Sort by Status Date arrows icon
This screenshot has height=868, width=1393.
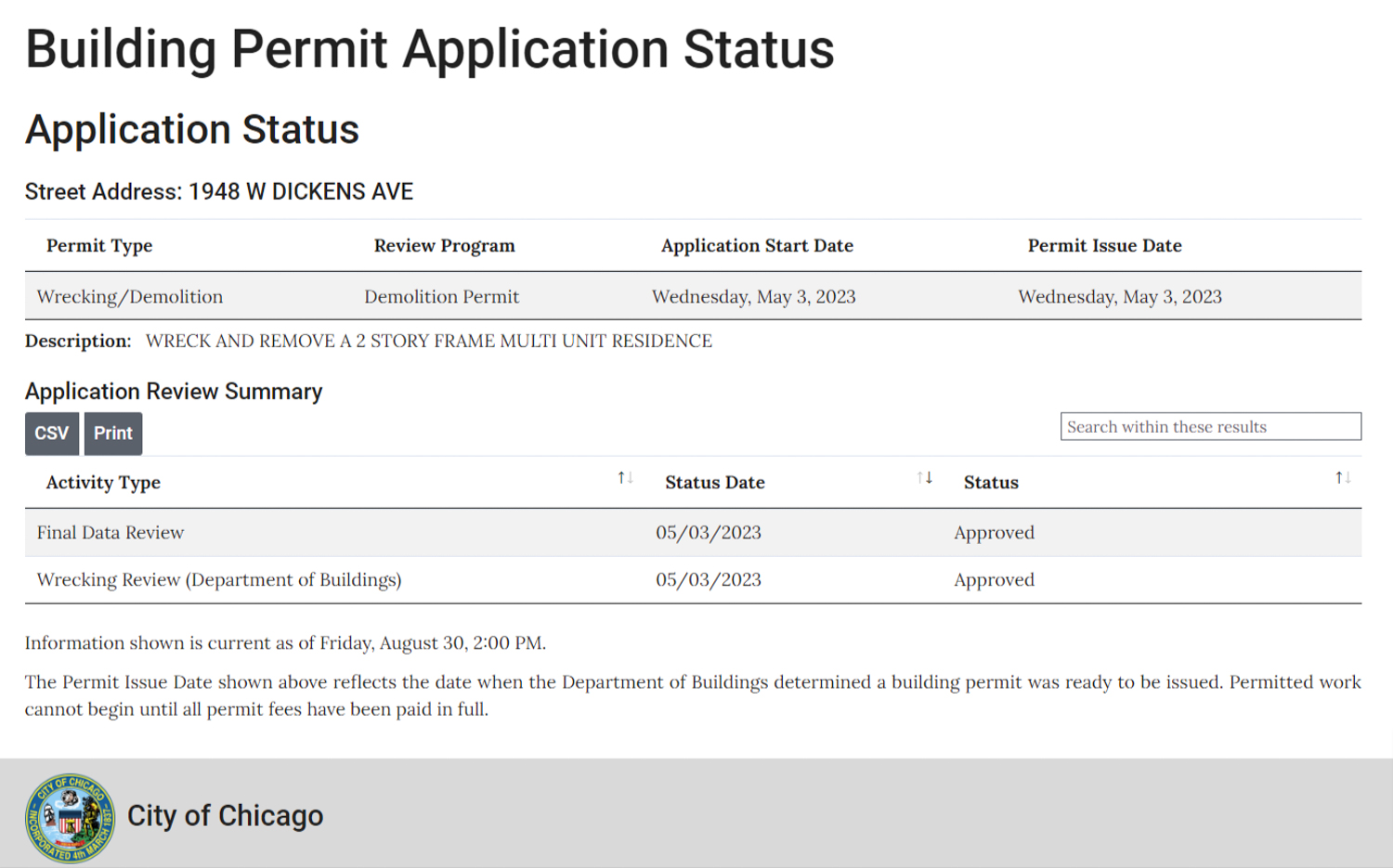[925, 478]
